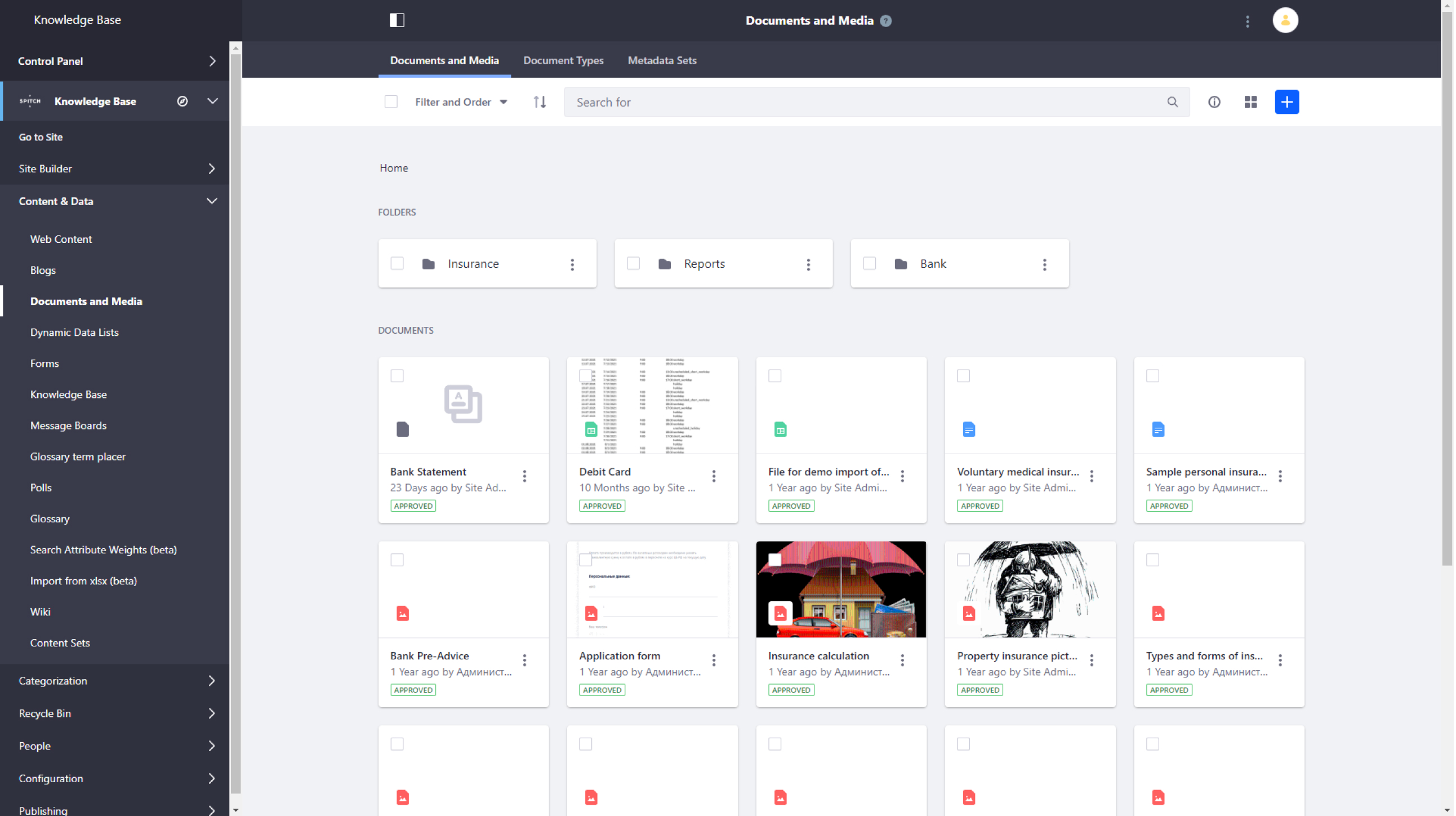This screenshot has width=1456, height=816.
Task: Toggle checkbox on Bank Statement document
Action: tap(397, 375)
